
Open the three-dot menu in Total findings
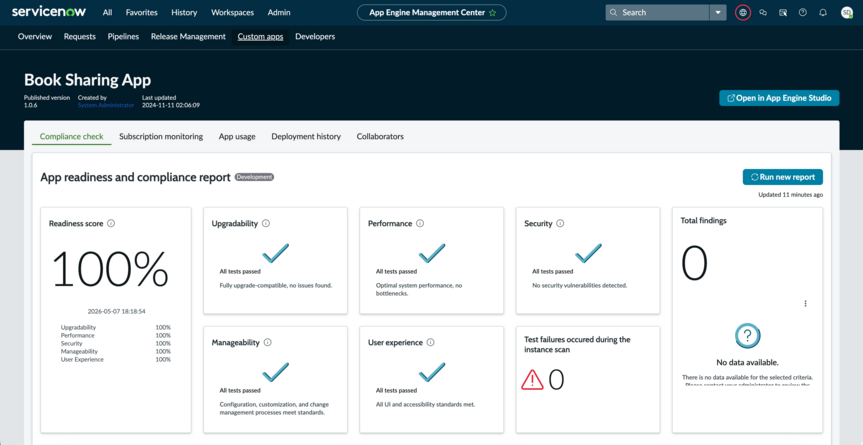pos(805,304)
